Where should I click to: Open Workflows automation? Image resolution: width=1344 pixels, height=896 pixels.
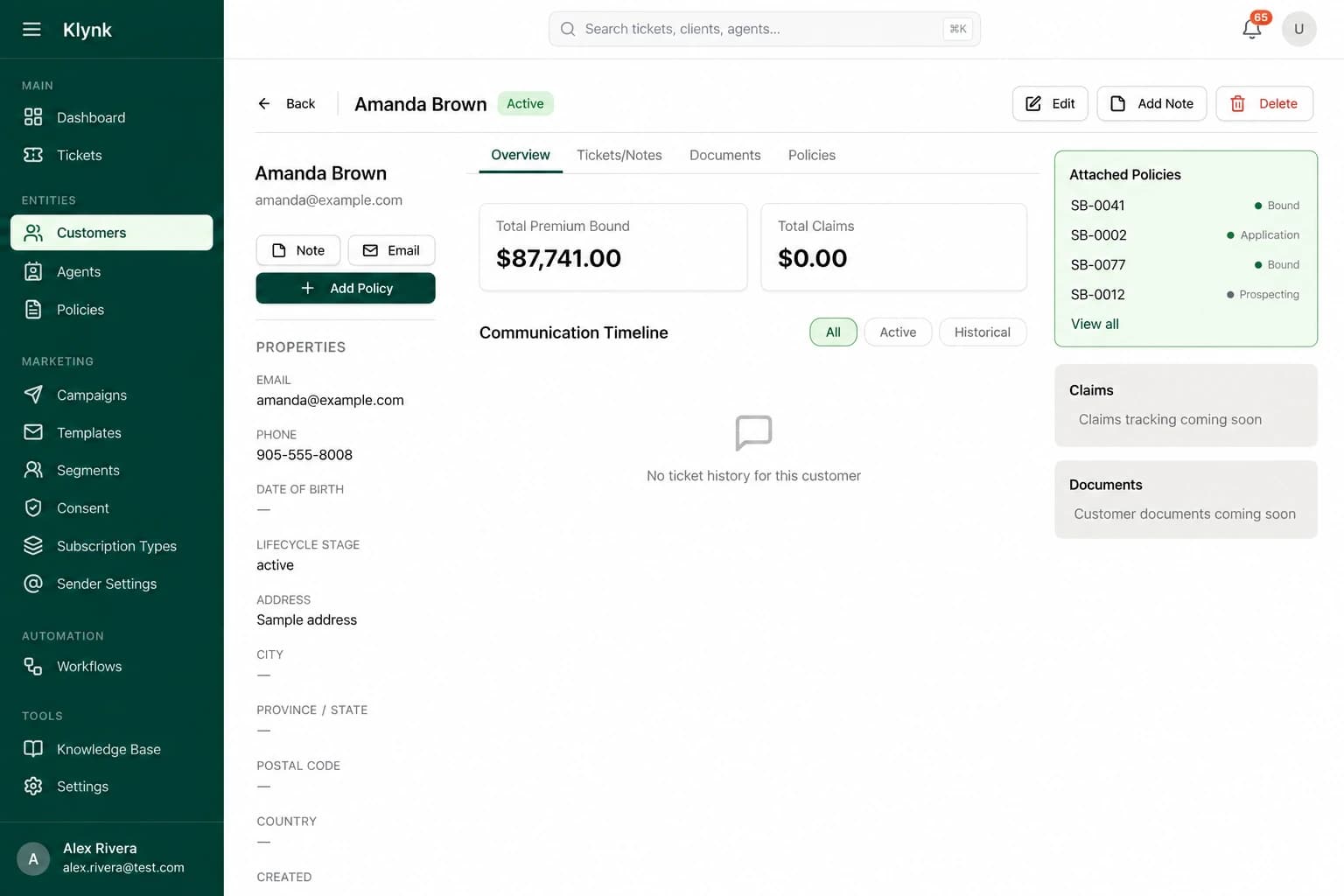(112, 666)
